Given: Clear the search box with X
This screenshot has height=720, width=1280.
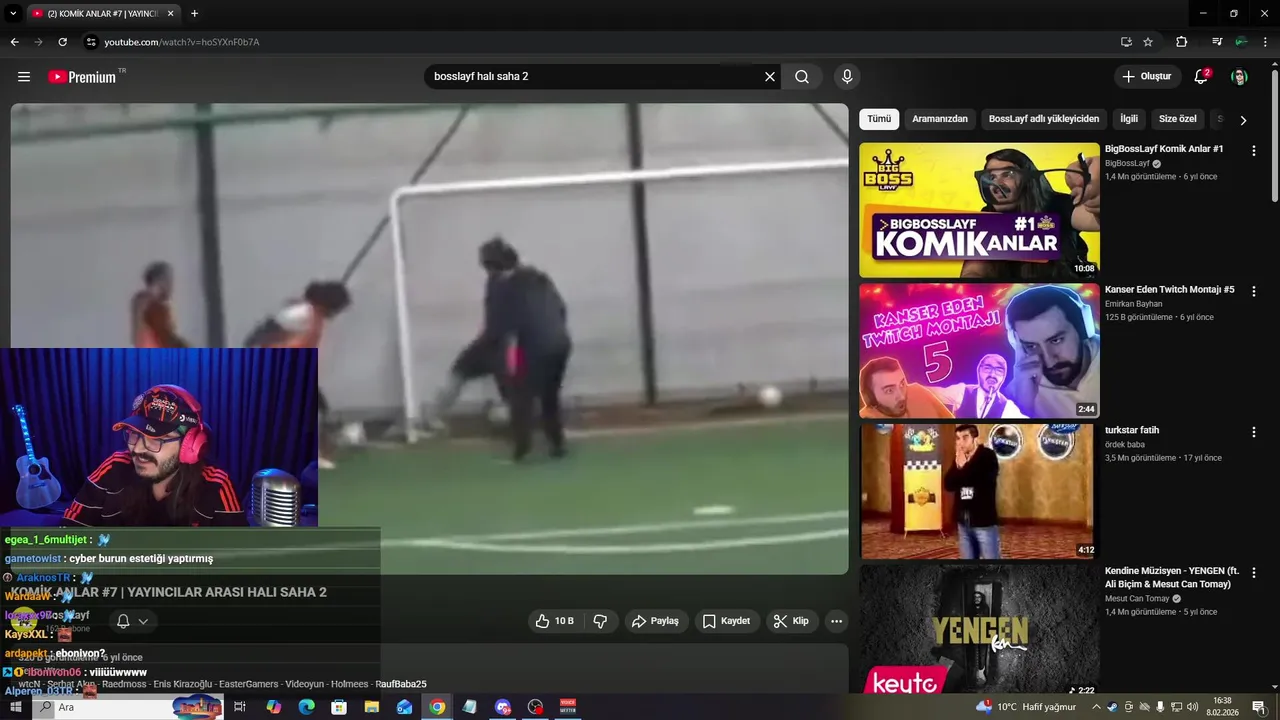Looking at the screenshot, I should (x=770, y=77).
